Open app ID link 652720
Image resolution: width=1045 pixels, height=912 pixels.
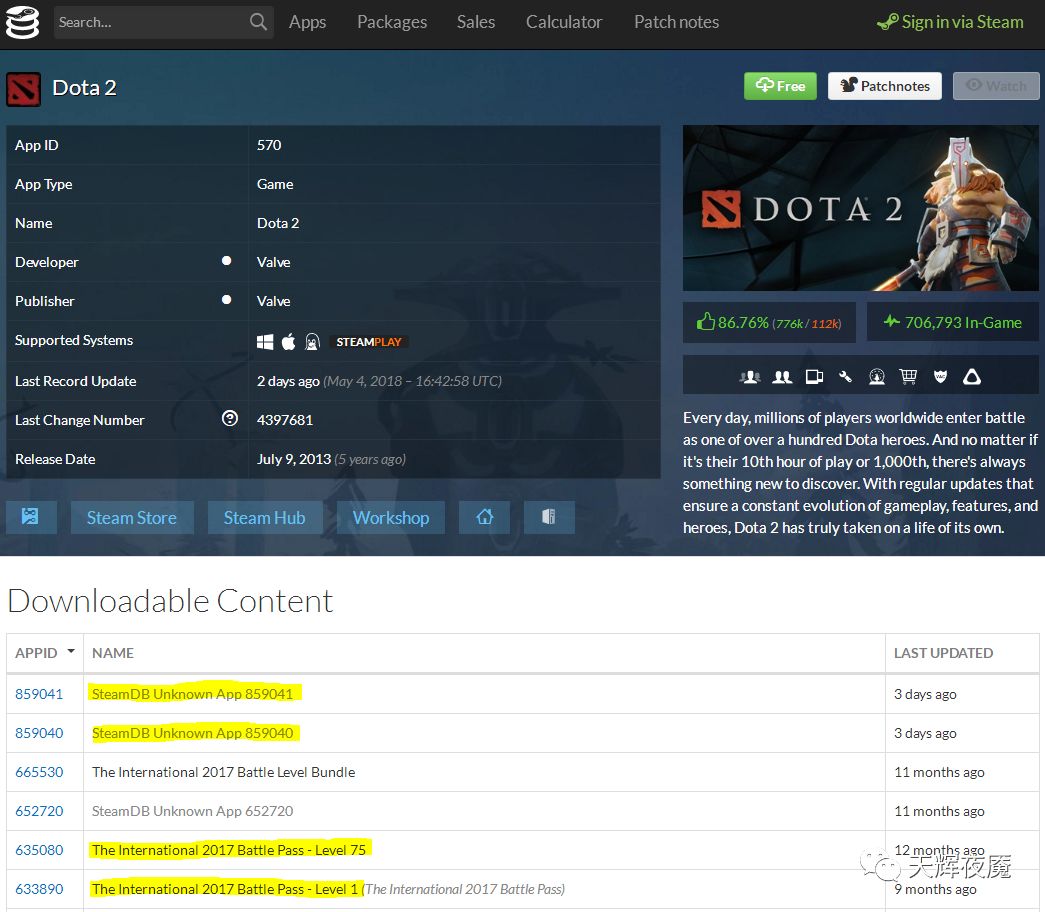coord(39,811)
